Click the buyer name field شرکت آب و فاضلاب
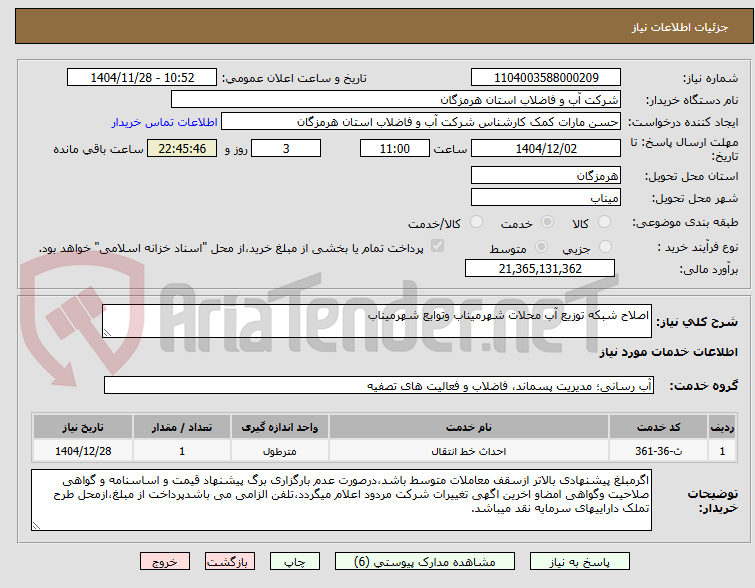The width and height of the screenshot is (755, 588). (x=396, y=100)
